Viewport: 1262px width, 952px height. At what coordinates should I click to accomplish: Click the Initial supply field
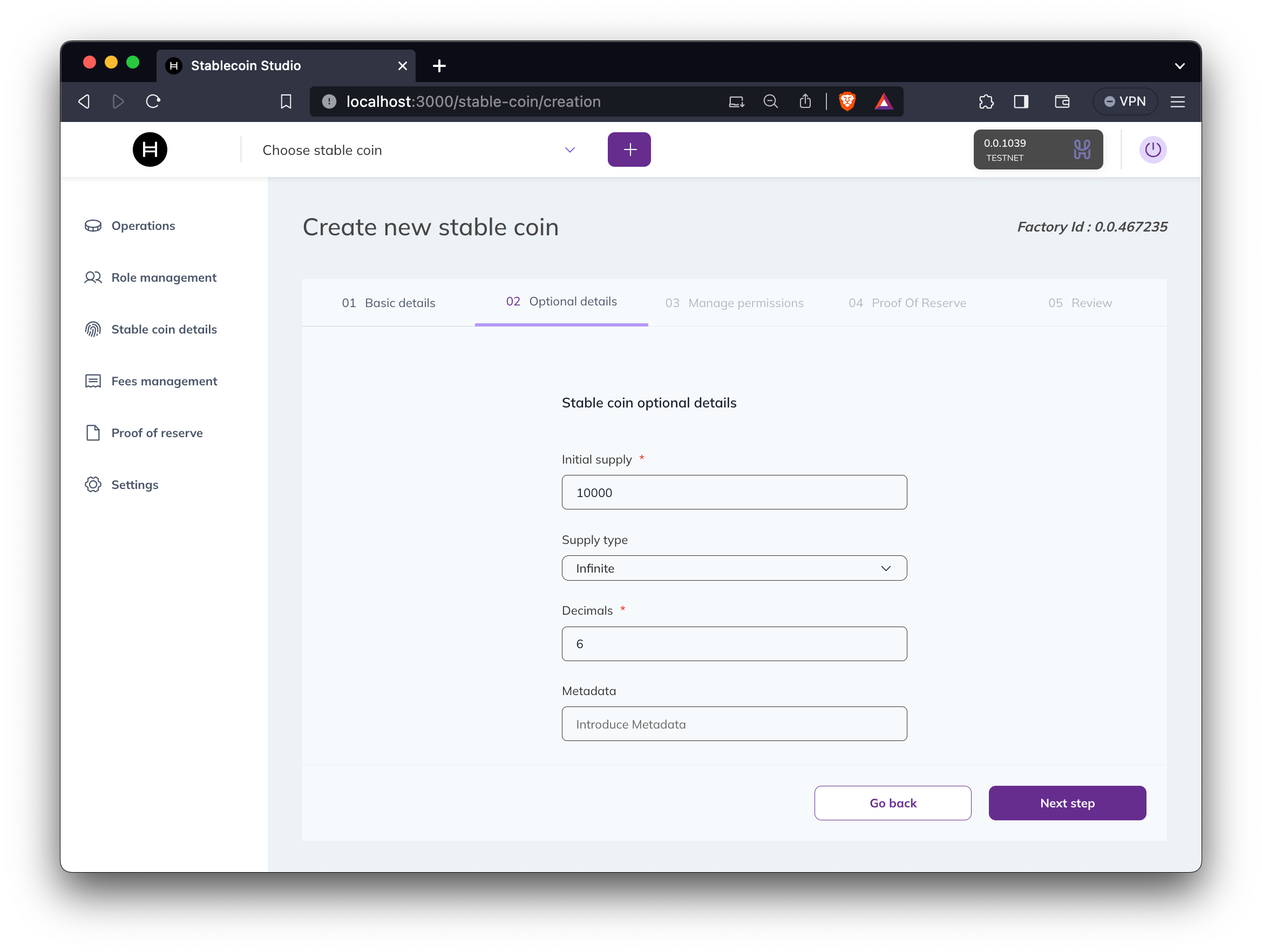coord(734,493)
